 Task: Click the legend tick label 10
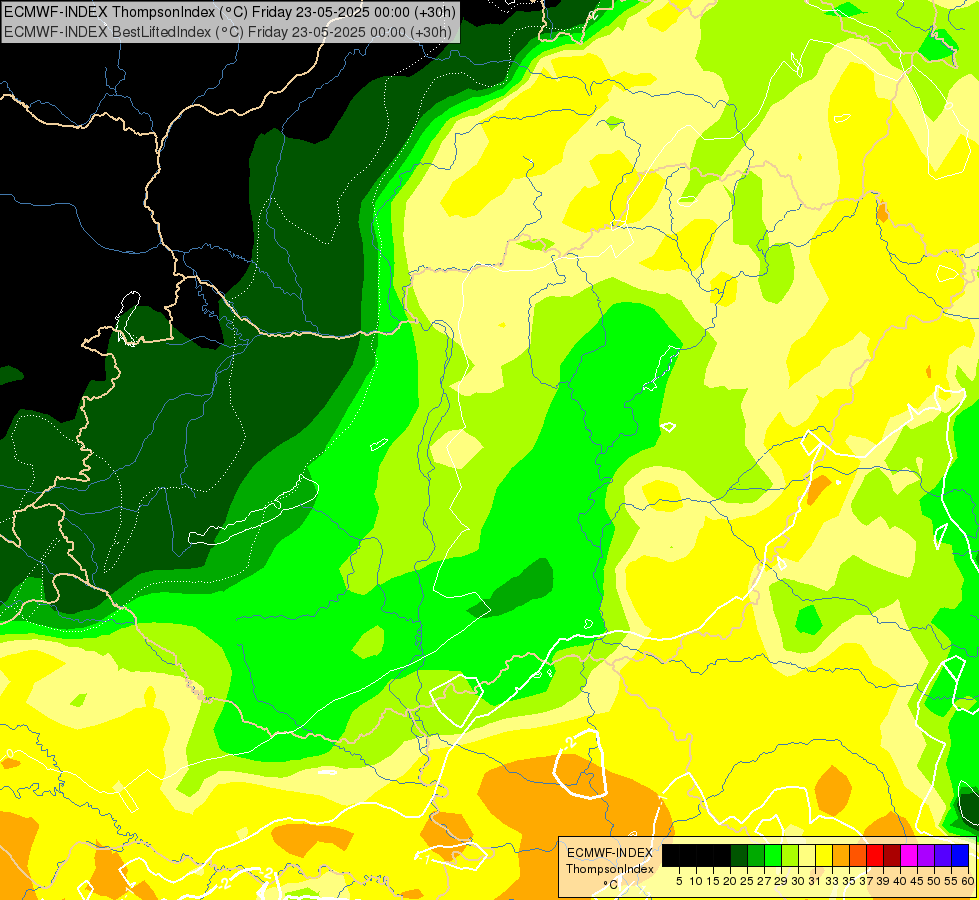(696, 881)
